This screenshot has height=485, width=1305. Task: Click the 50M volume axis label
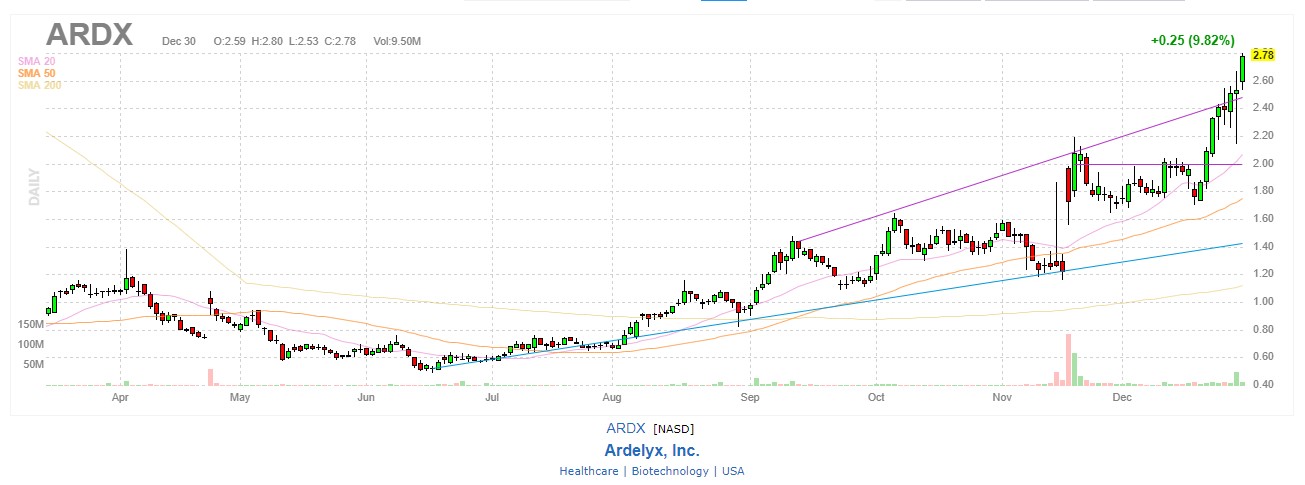point(33,364)
